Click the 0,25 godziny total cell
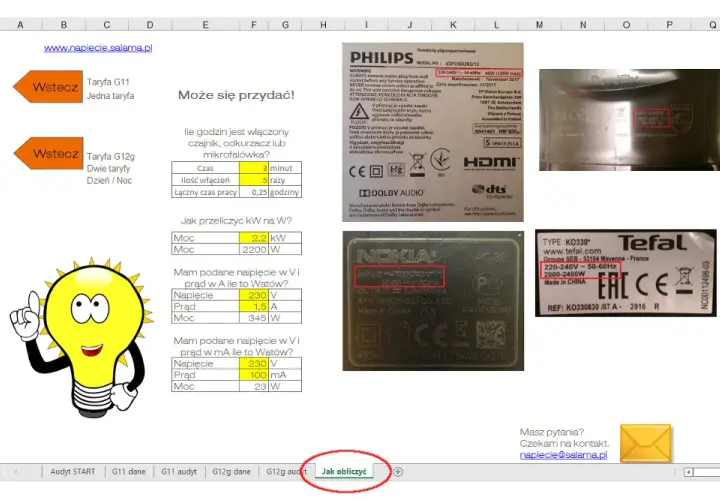The width and height of the screenshot is (720, 500). (x=253, y=192)
